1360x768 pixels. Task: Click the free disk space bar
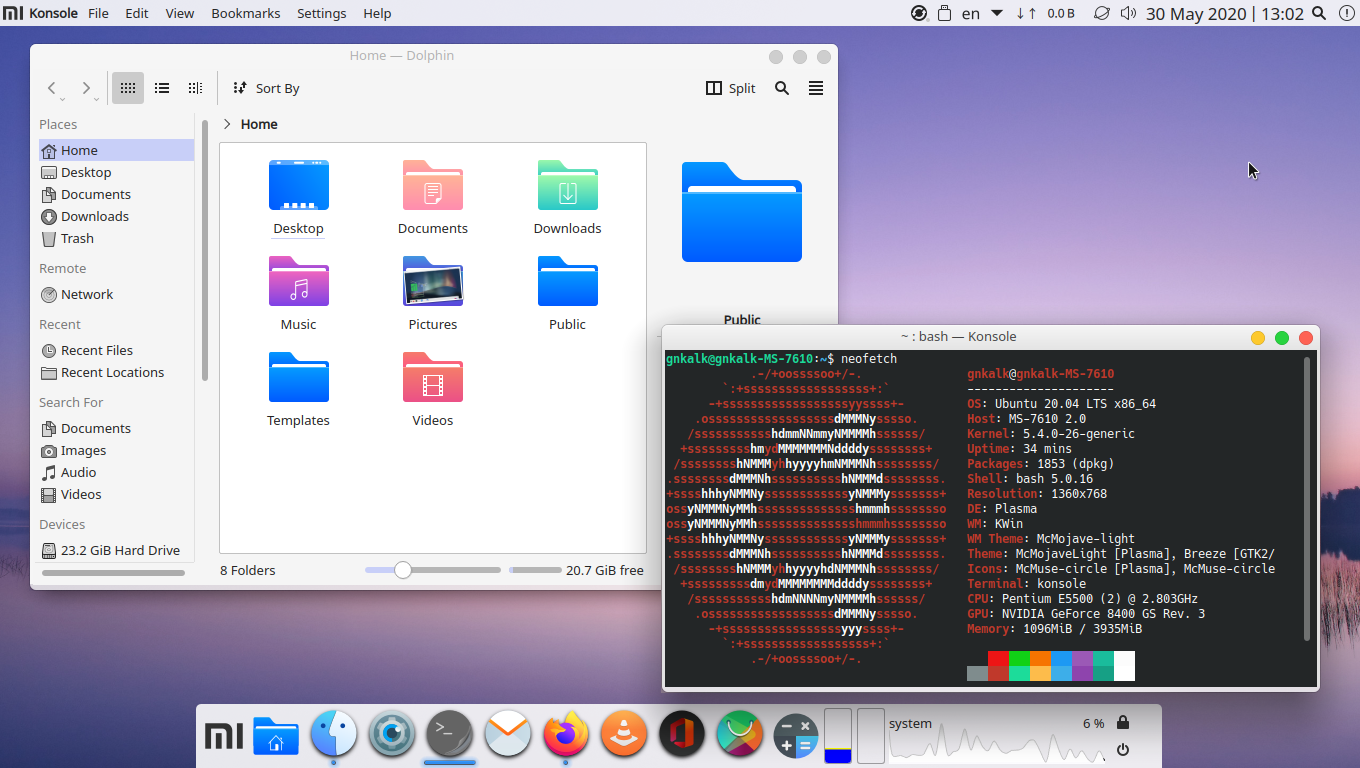[x=535, y=570]
